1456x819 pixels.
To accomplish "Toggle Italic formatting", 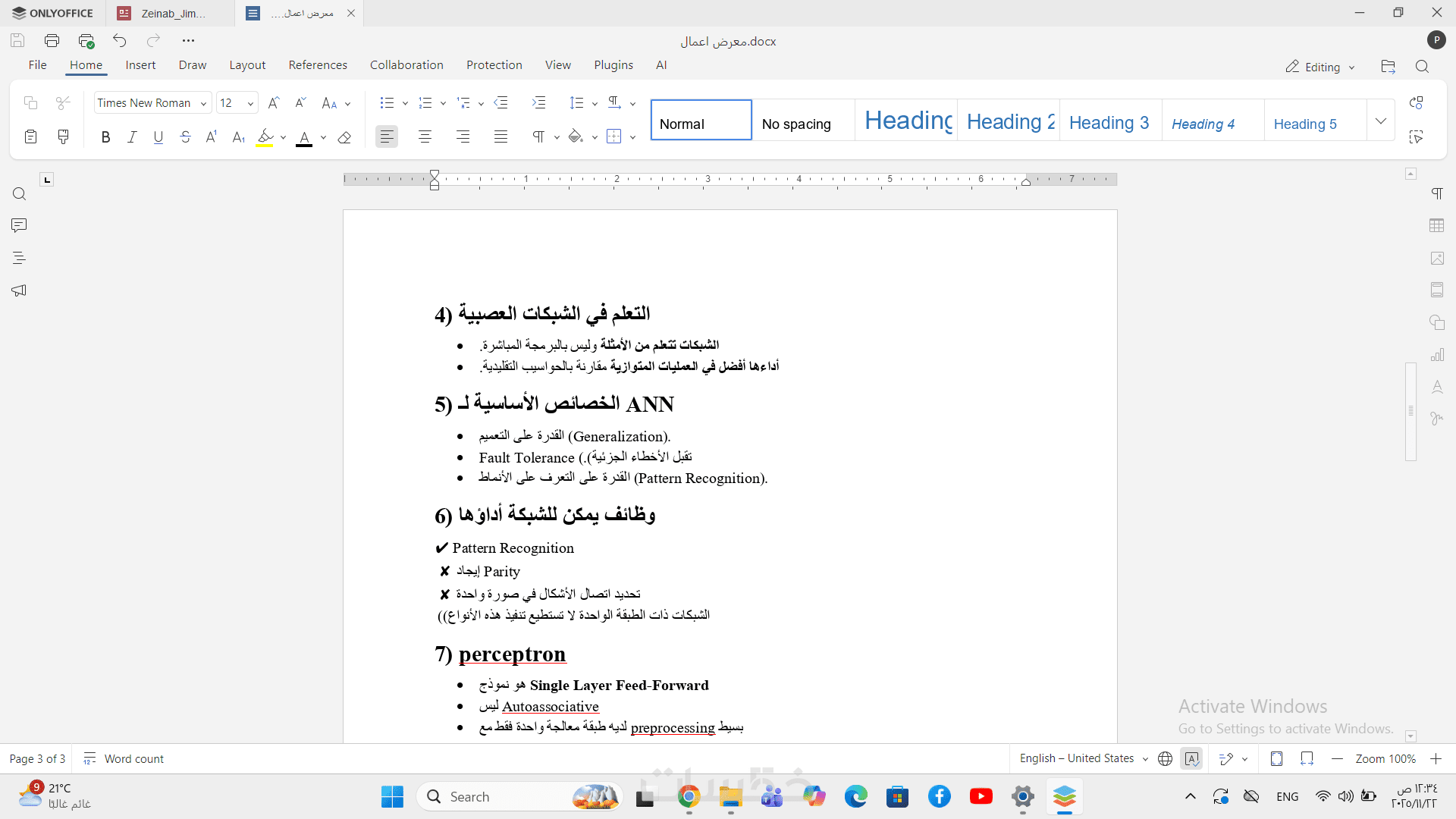I will 132,136.
